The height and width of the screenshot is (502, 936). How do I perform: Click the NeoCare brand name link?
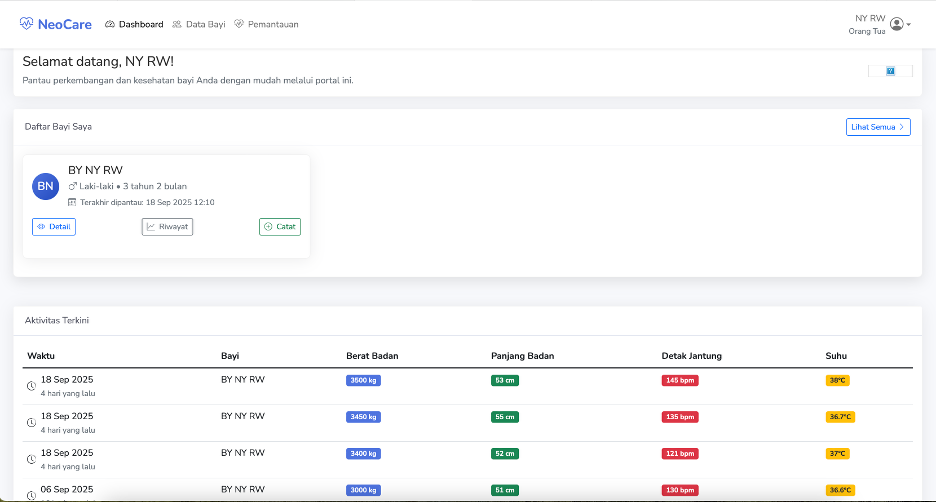pos(65,24)
